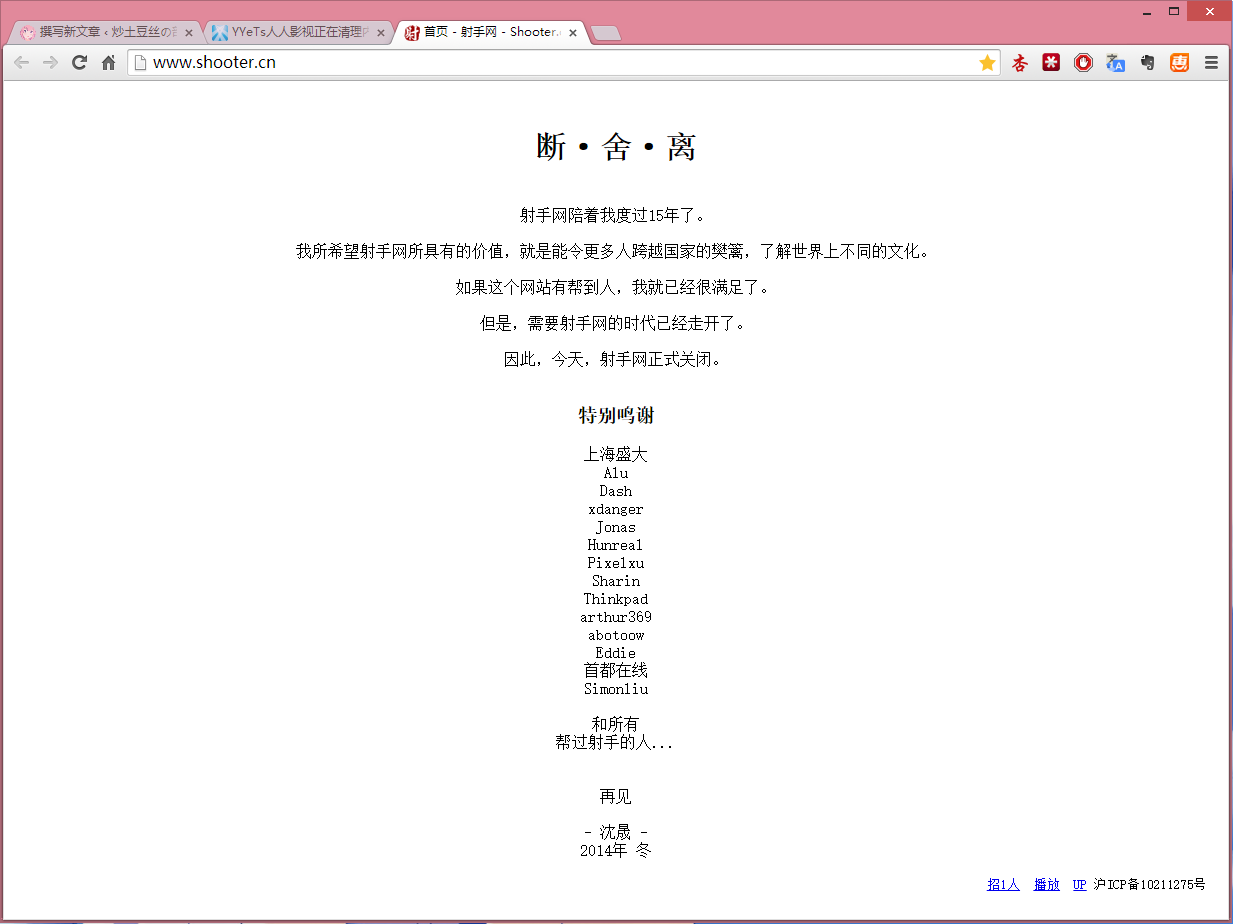This screenshot has height=924, width=1233.
Task: Open the Chrome hamburger menu
Action: tap(1211, 63)
